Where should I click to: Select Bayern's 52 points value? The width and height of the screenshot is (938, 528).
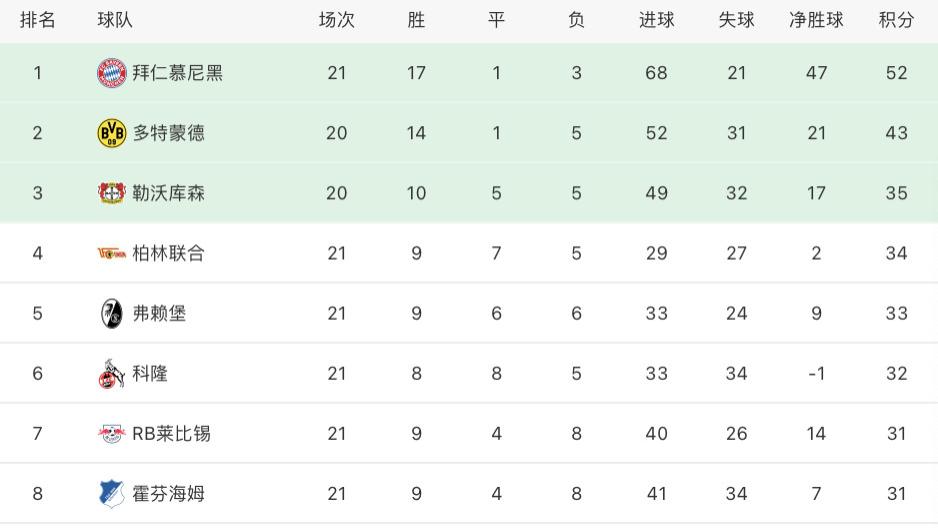point(897,73)
